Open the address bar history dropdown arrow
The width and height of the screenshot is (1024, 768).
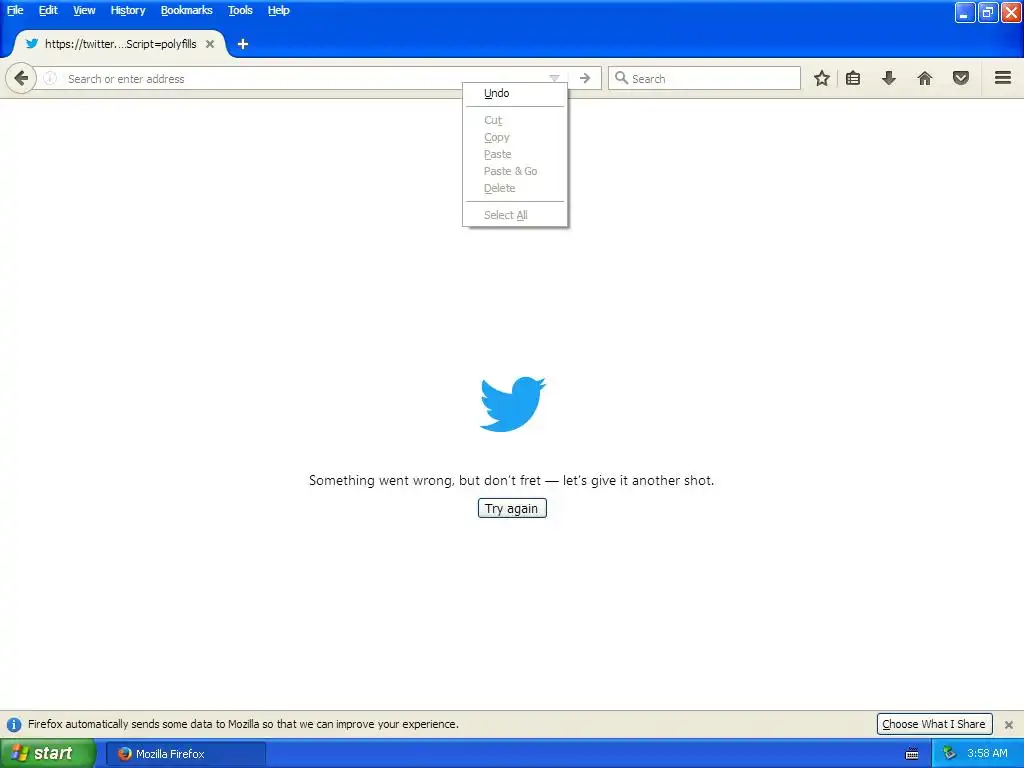click(x=554, y=78)
